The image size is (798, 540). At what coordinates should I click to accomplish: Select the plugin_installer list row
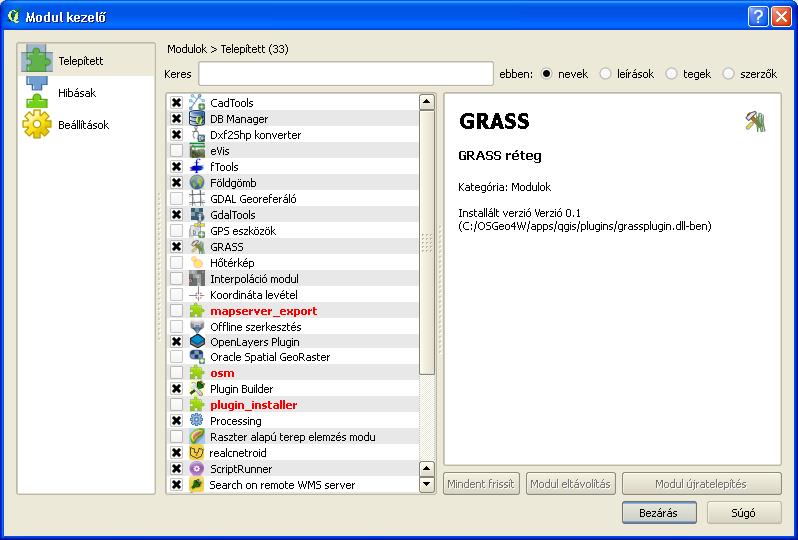[x=293, y=405]
